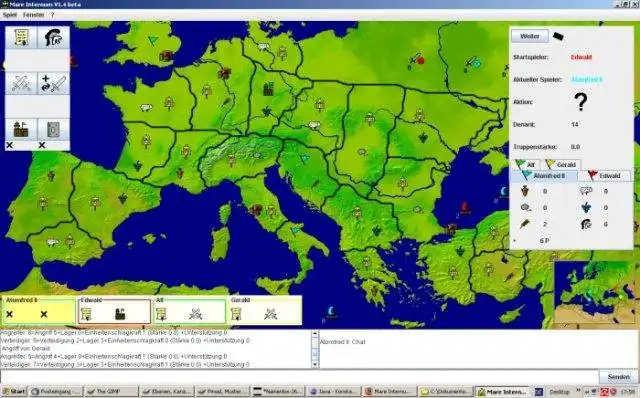This screenshot has height=398, width=640.
Task: Click the Start button on the taskbar
Action: pyautogui.click(x=14, y=391)
